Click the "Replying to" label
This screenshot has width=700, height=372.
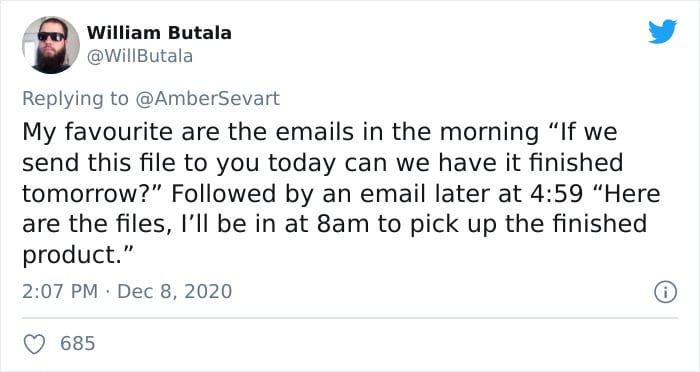point(75,99)
